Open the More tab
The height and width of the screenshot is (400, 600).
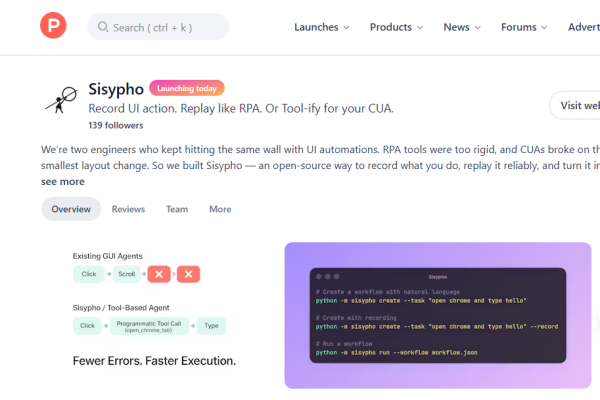click(x=220, y=209)
